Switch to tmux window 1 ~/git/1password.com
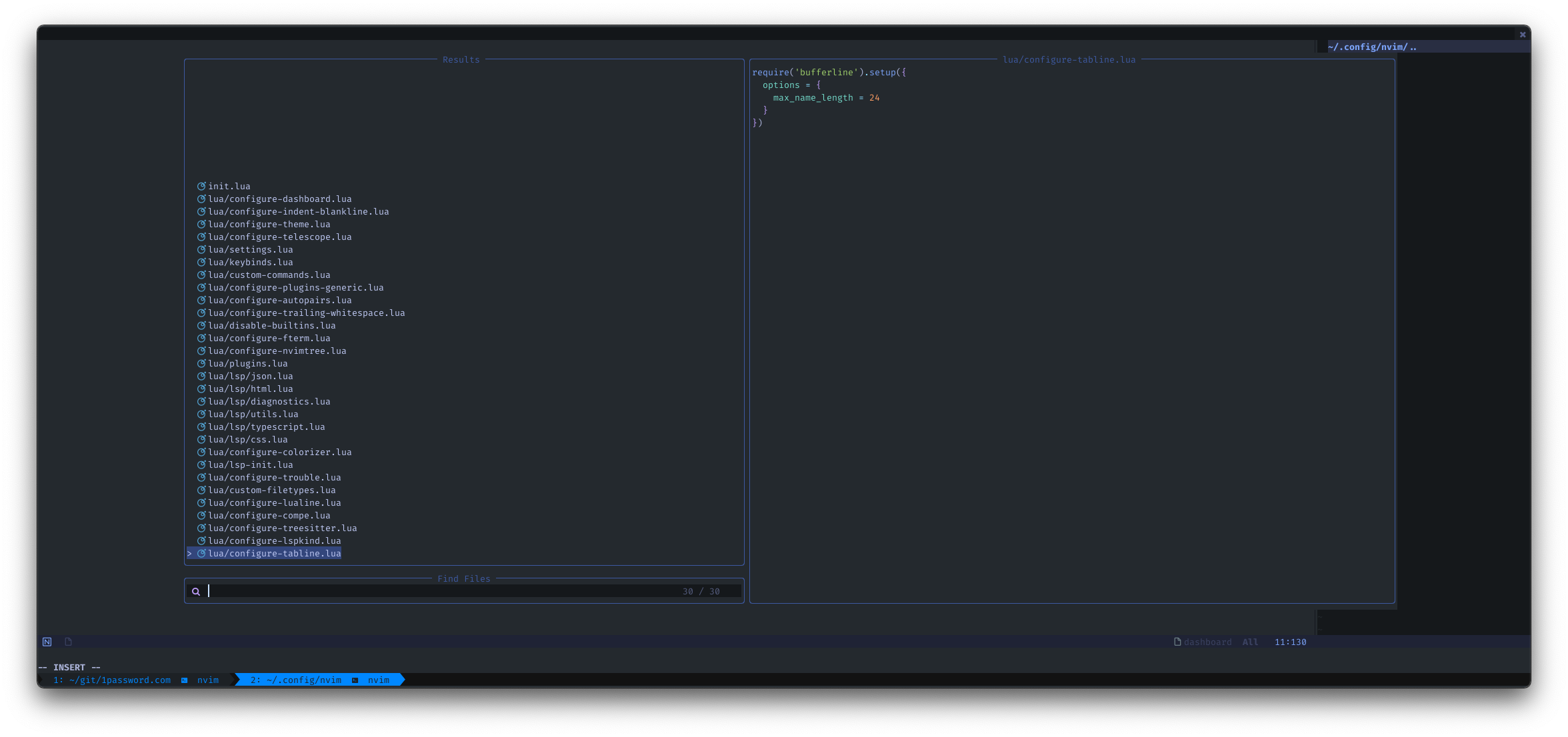This screenshot has width=1568, height=737. [x=112, y=680]
